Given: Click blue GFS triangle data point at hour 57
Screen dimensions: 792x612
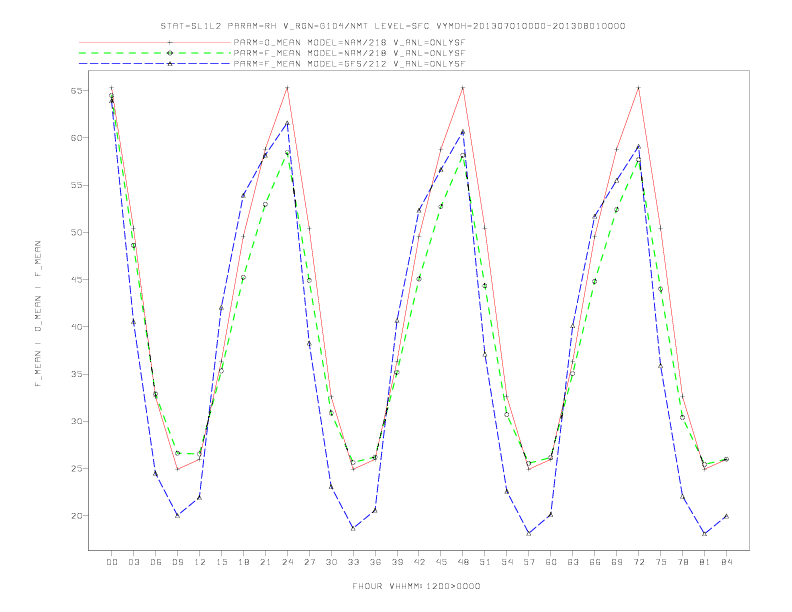Looking at the screenshot, I should (x=529, y=533).
